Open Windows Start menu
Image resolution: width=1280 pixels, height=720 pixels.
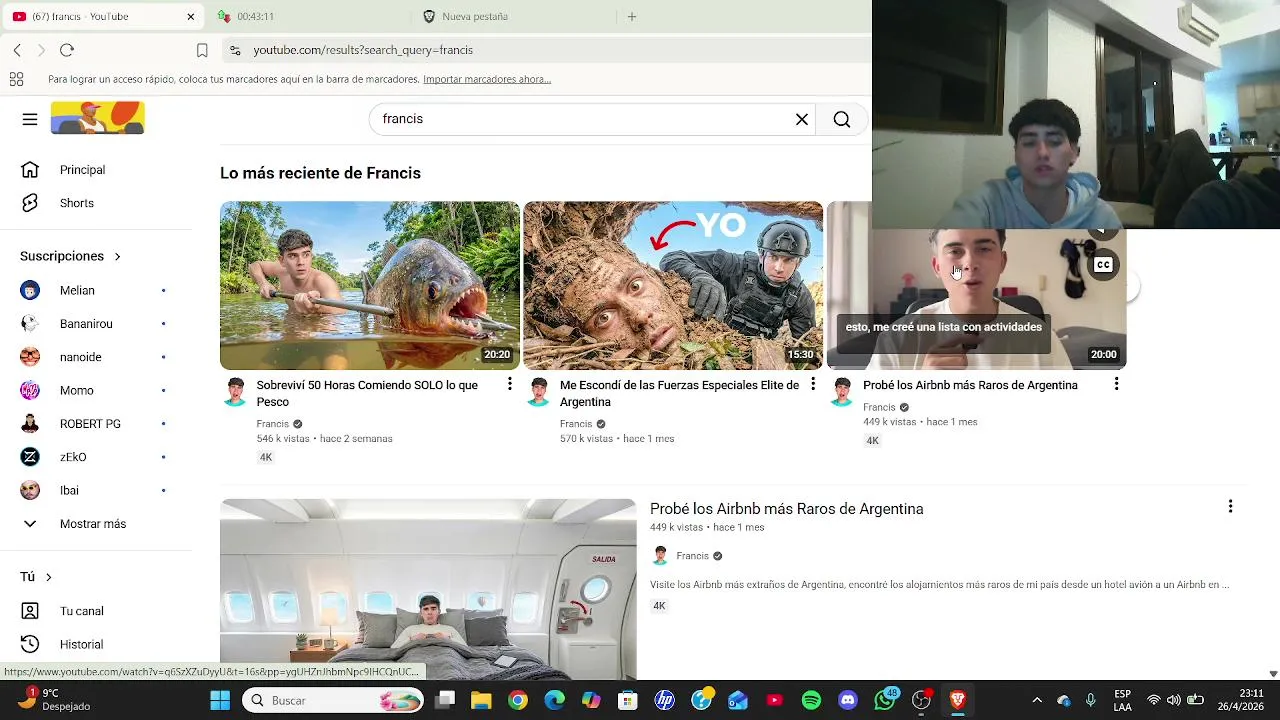tap(220, 700)
